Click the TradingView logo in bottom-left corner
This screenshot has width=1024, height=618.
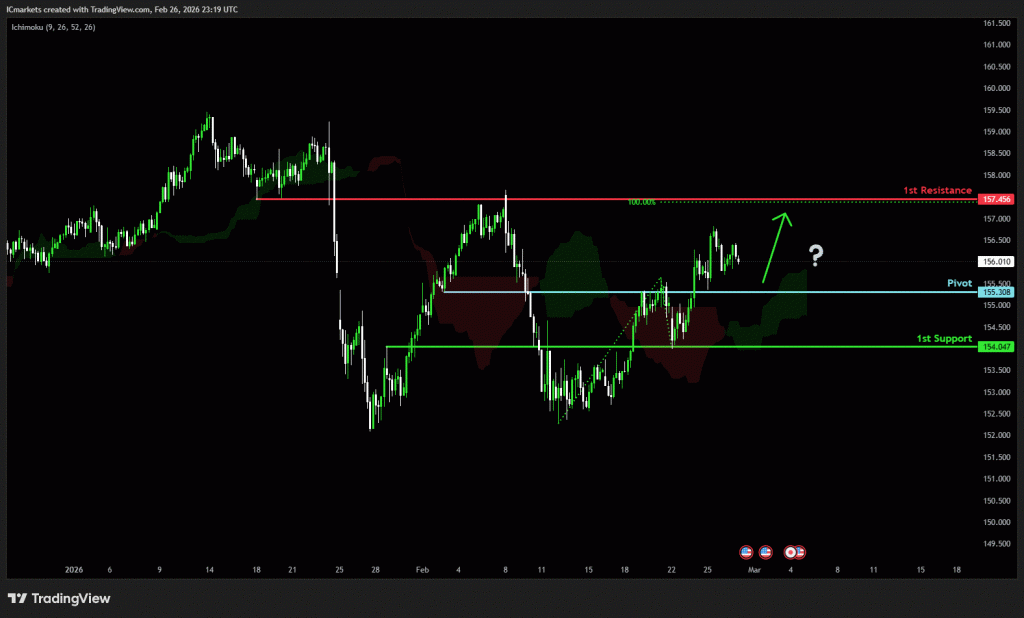tap(60, 598)
